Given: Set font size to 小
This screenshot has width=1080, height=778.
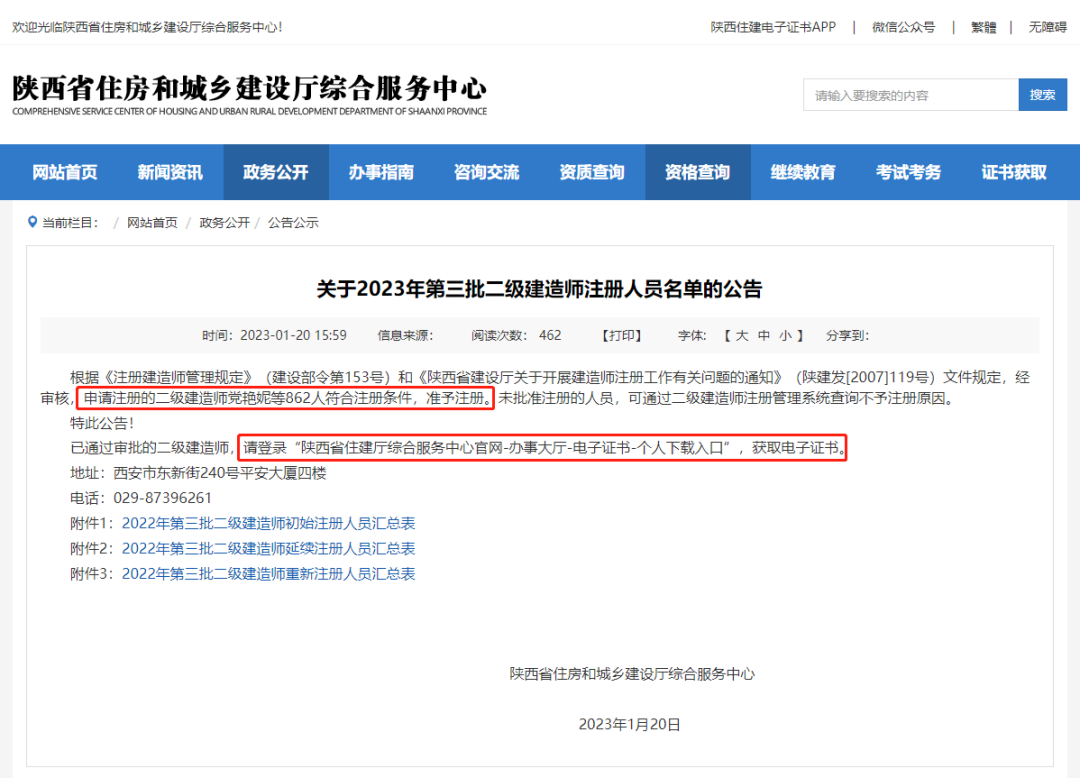Looking at the screenshot, I should coord(786,335).
